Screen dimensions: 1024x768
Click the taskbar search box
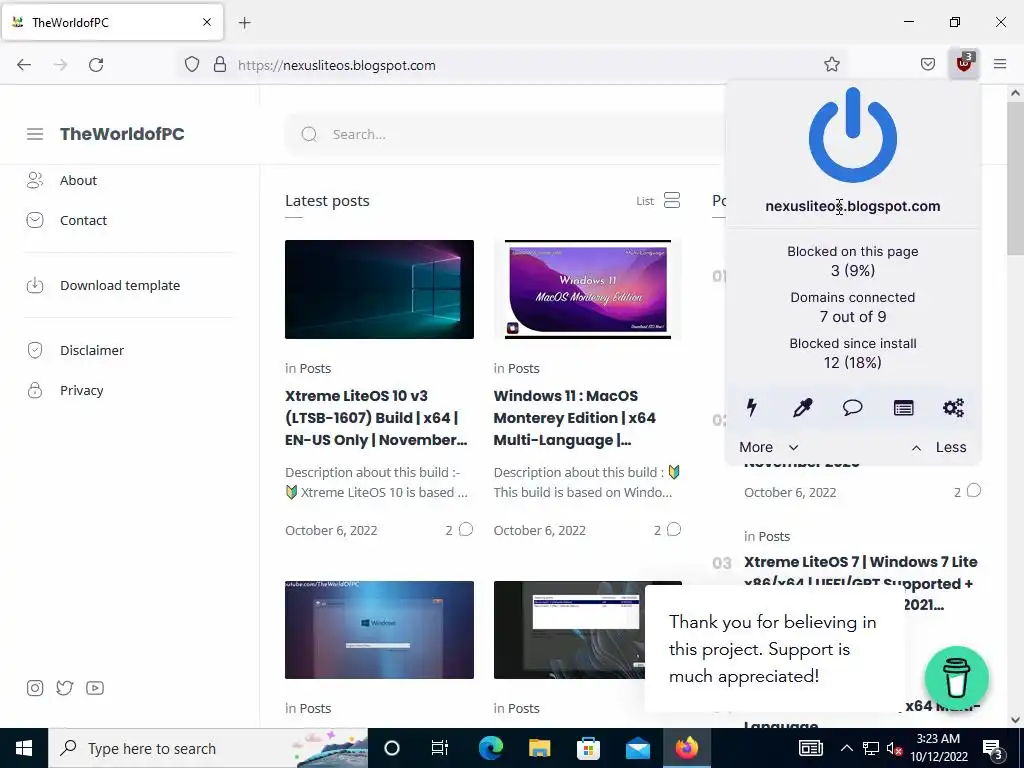[x=208, y=748]
